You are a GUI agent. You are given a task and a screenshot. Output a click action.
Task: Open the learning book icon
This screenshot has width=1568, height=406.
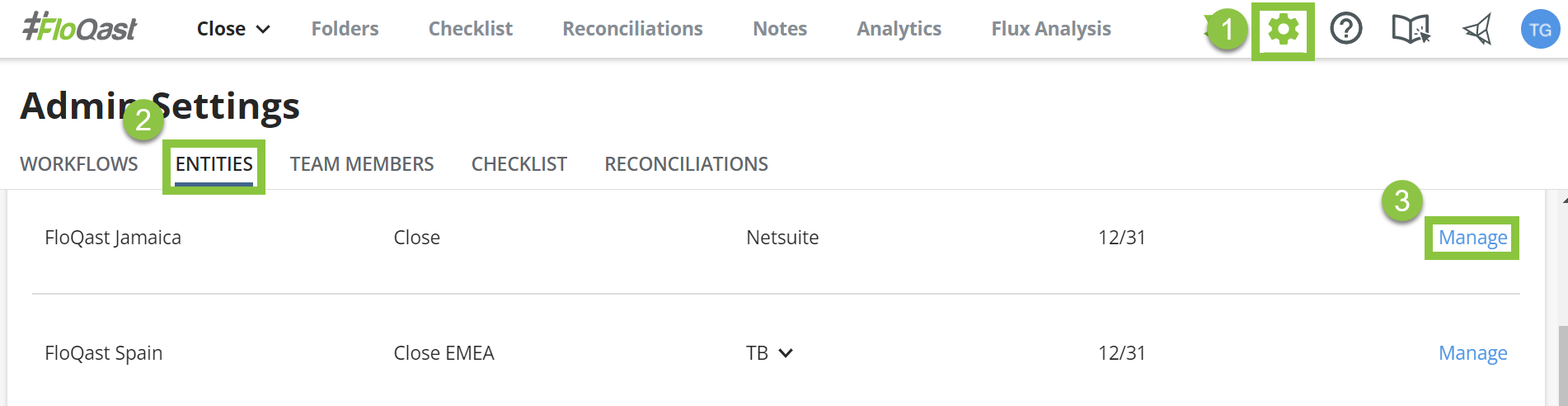click(x=1411, y=30)
